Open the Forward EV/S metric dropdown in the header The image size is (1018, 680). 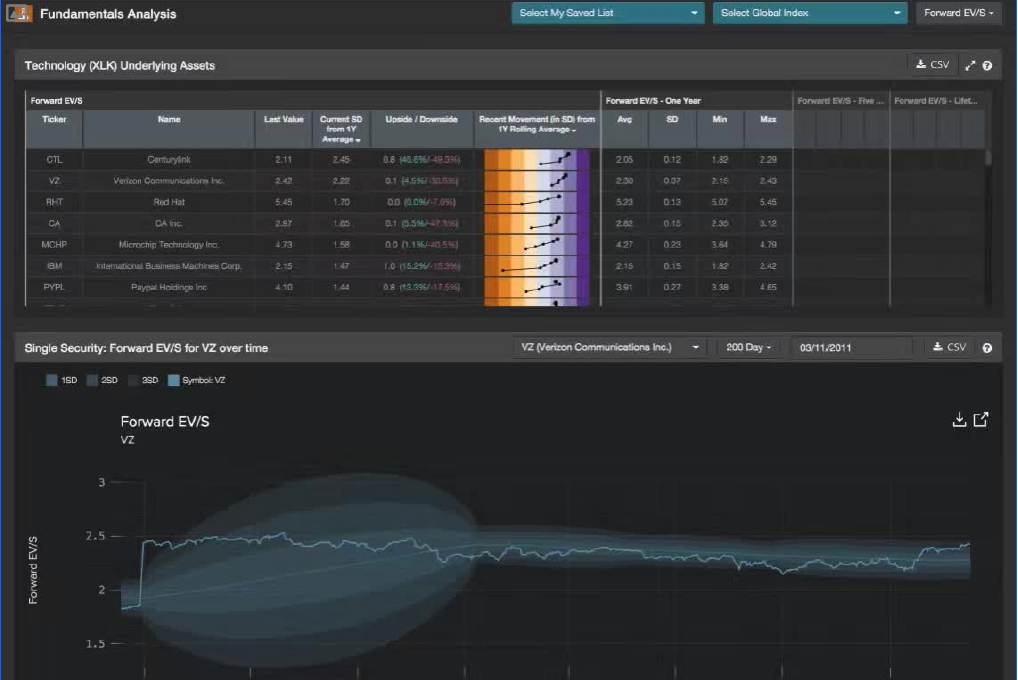(958, 13)
